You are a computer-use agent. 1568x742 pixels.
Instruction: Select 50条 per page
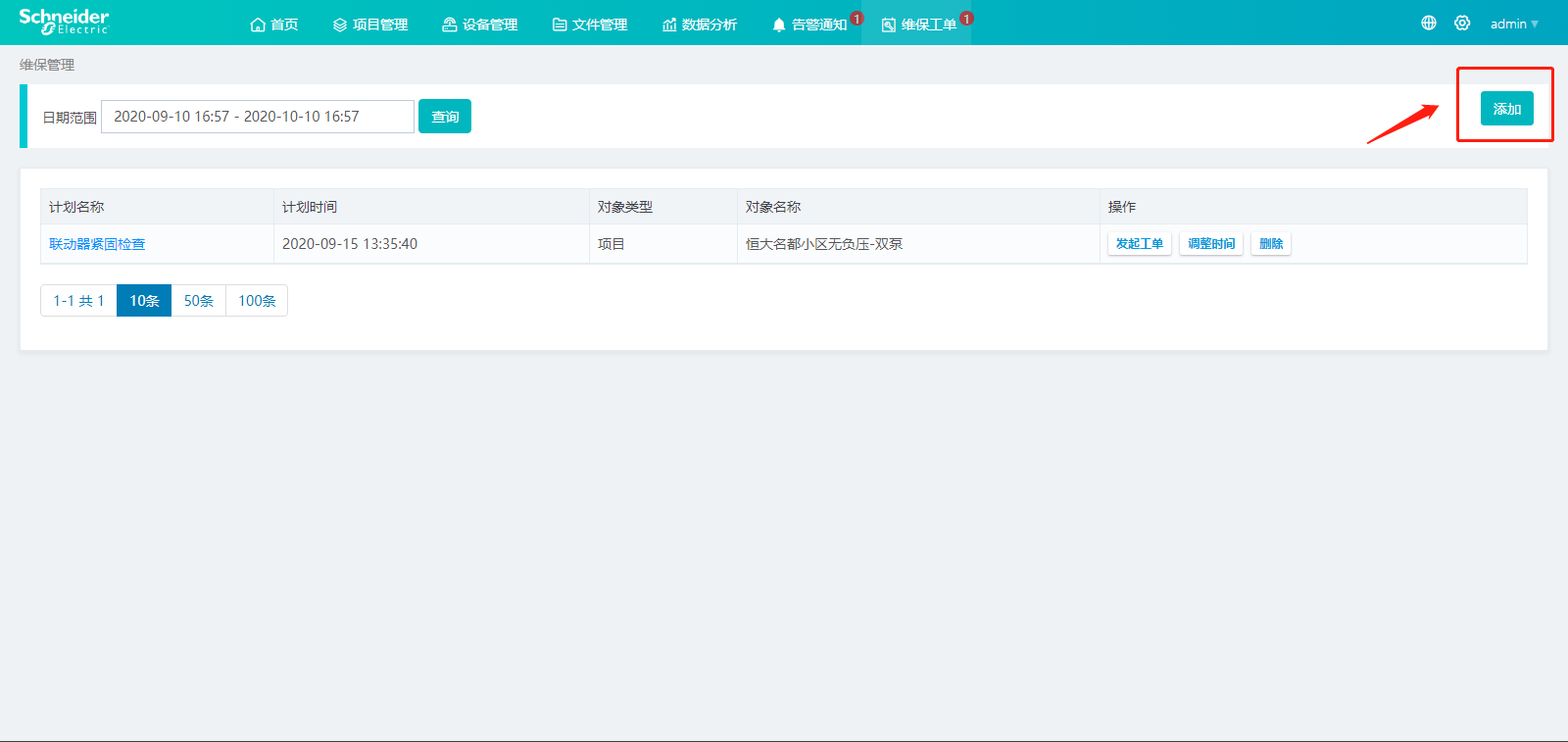[x=199, y=301]
